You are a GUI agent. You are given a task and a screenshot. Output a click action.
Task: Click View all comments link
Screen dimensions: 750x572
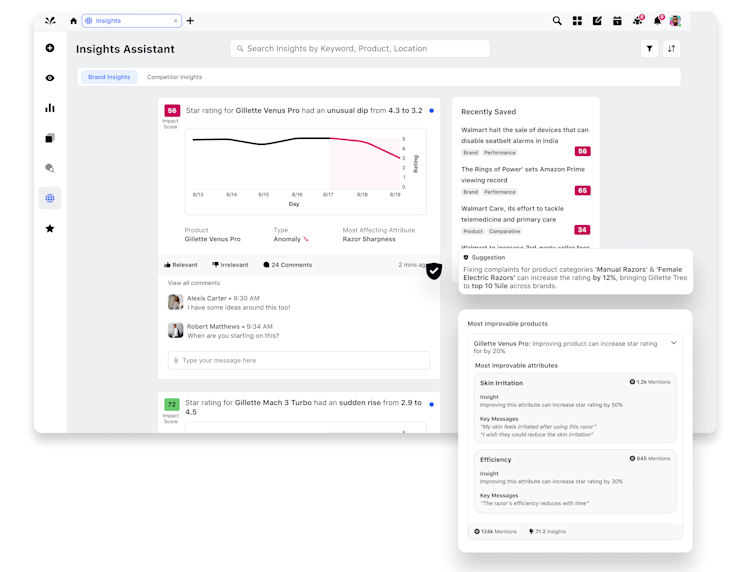[x=194, y=283]
